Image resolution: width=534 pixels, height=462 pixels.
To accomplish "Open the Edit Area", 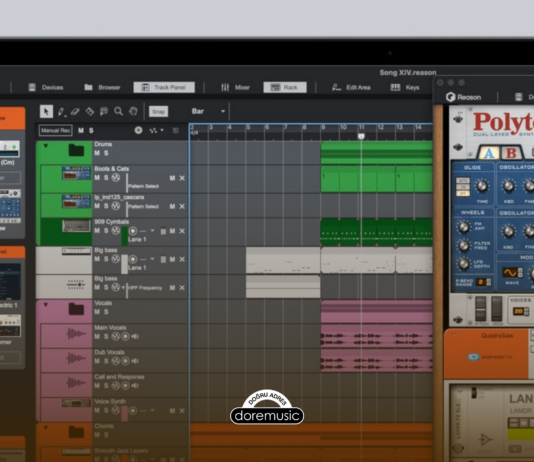I will coord(351,87).
